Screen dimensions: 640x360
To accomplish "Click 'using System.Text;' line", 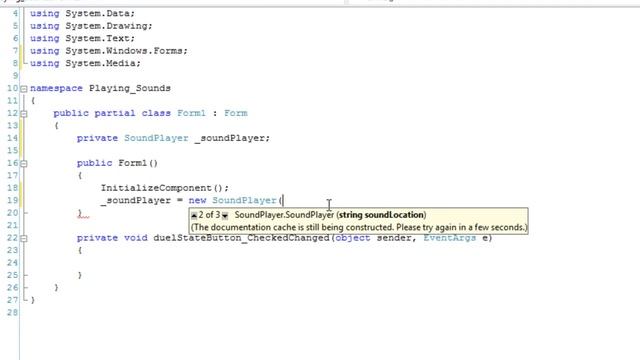I will click(x=82, y=38).
